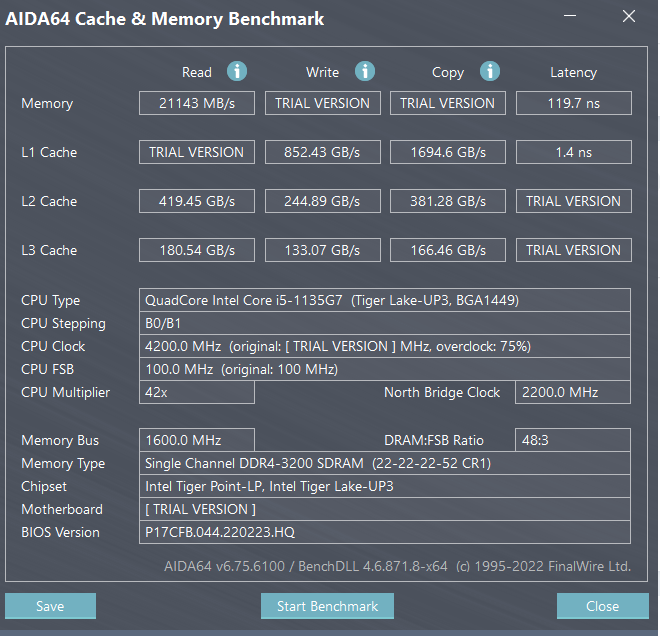Image resolution: width=660 pixels, height=640 pixels.
Task: Click the Start Benchmark button
Action: (327, 606)
